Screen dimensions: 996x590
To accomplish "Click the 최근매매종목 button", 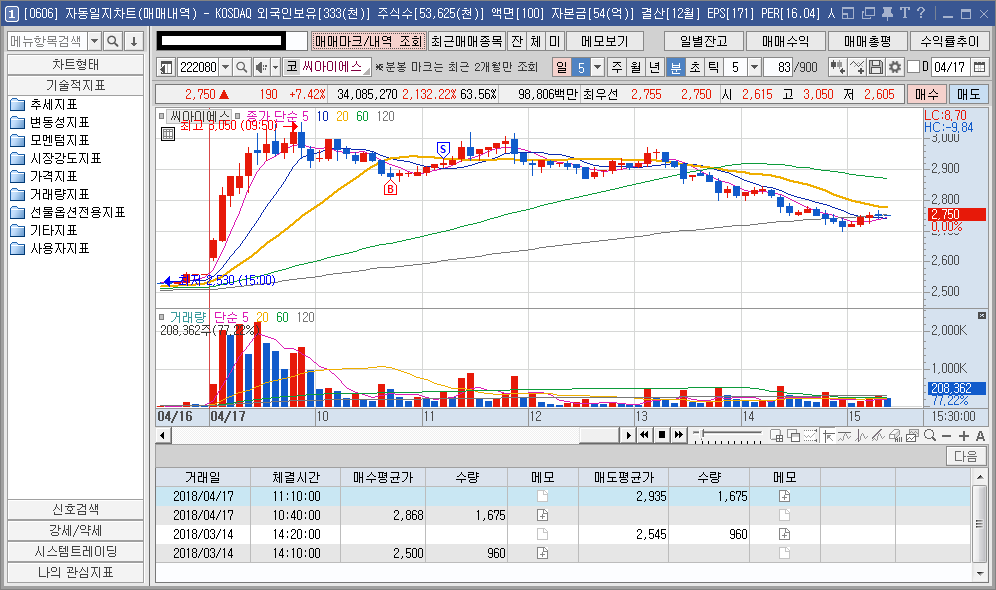I will [x=467, y=41].
